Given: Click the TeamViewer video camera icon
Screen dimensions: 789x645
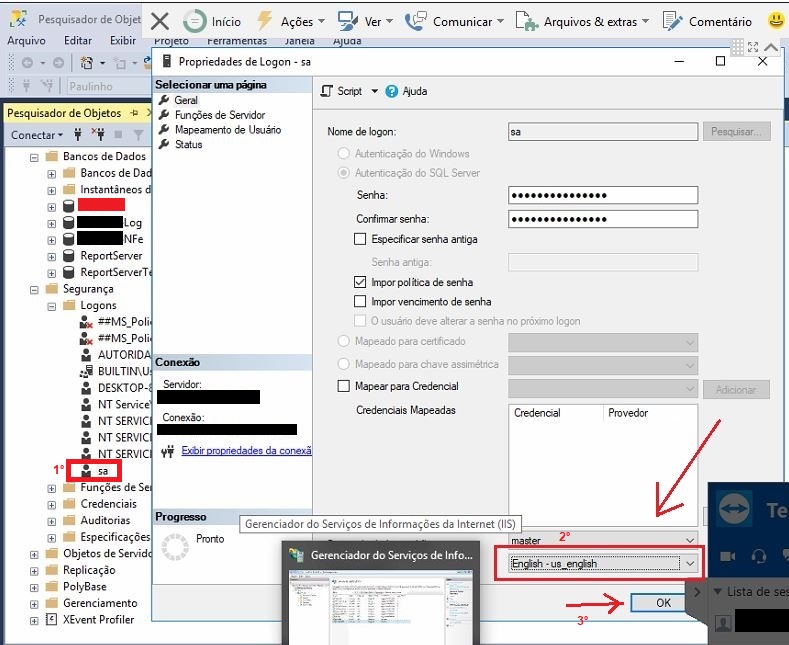Looking at the screenshot, I should pos(727,556).
